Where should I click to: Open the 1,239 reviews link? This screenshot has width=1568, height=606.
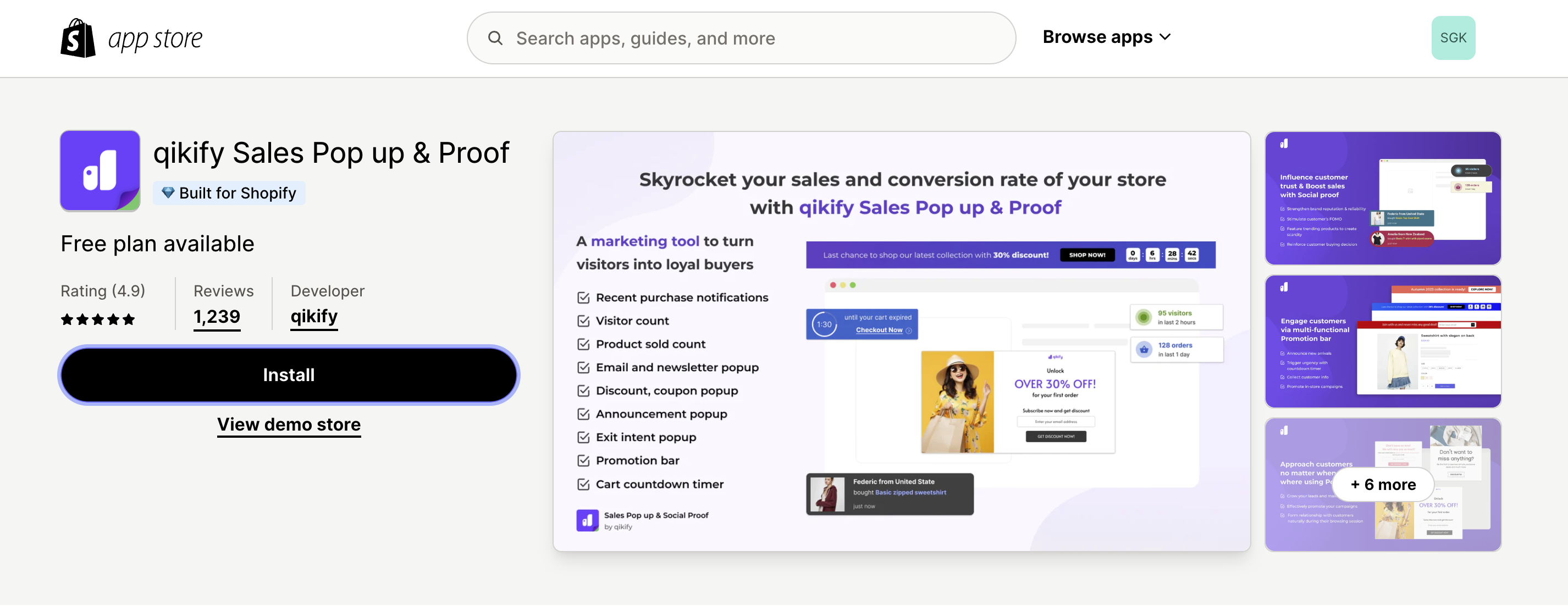(x=217, y=317)
